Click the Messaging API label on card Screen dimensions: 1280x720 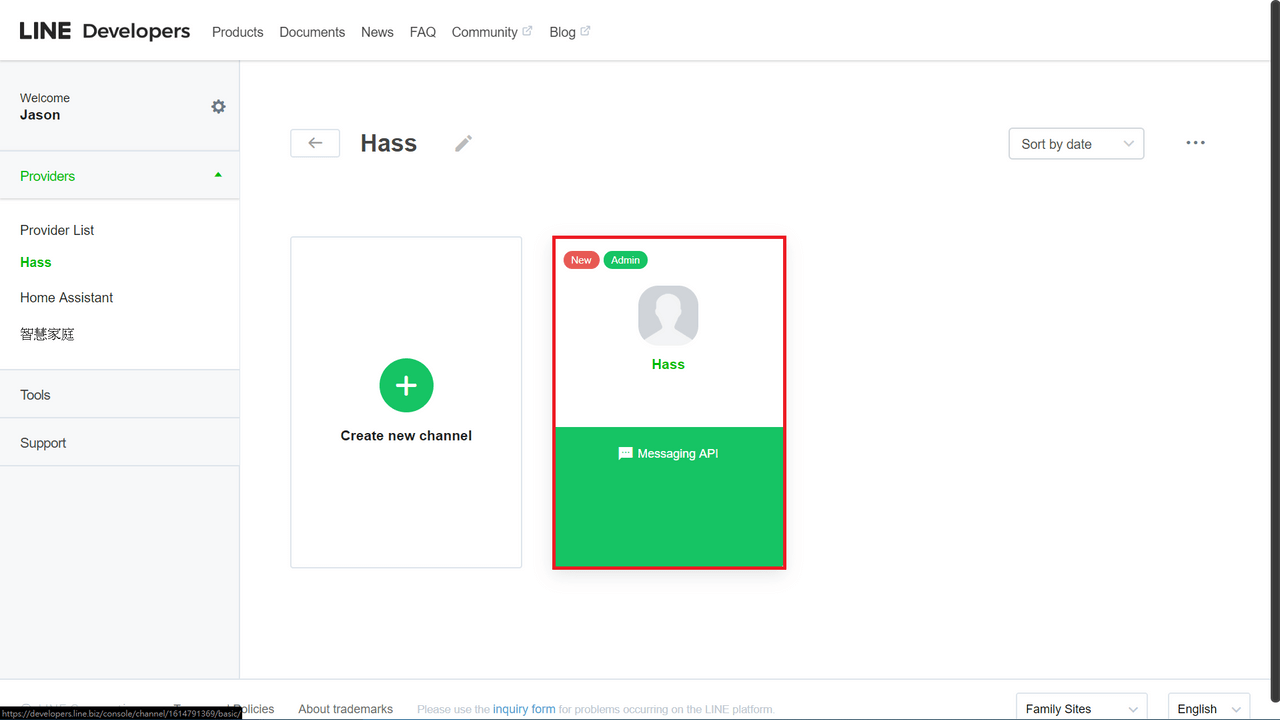point(678,454)
